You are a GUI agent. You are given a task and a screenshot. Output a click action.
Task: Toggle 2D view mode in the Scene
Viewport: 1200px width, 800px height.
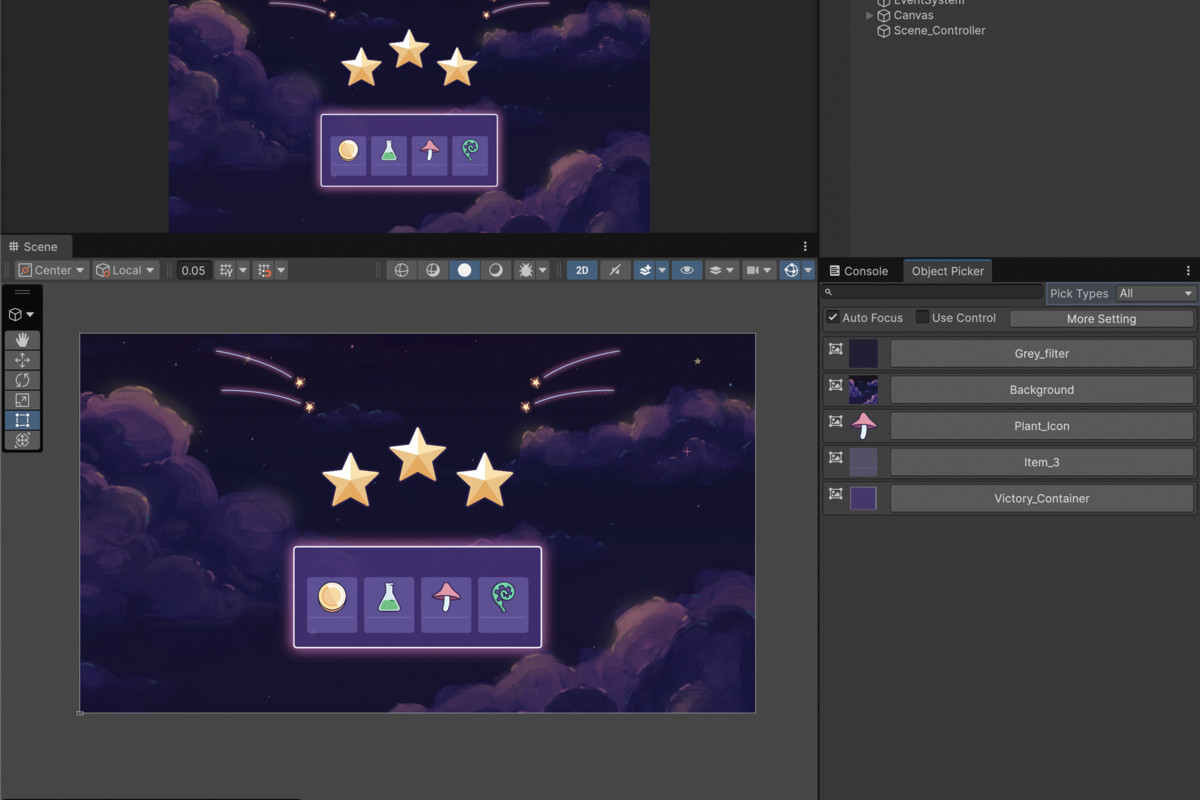(582, 270)
